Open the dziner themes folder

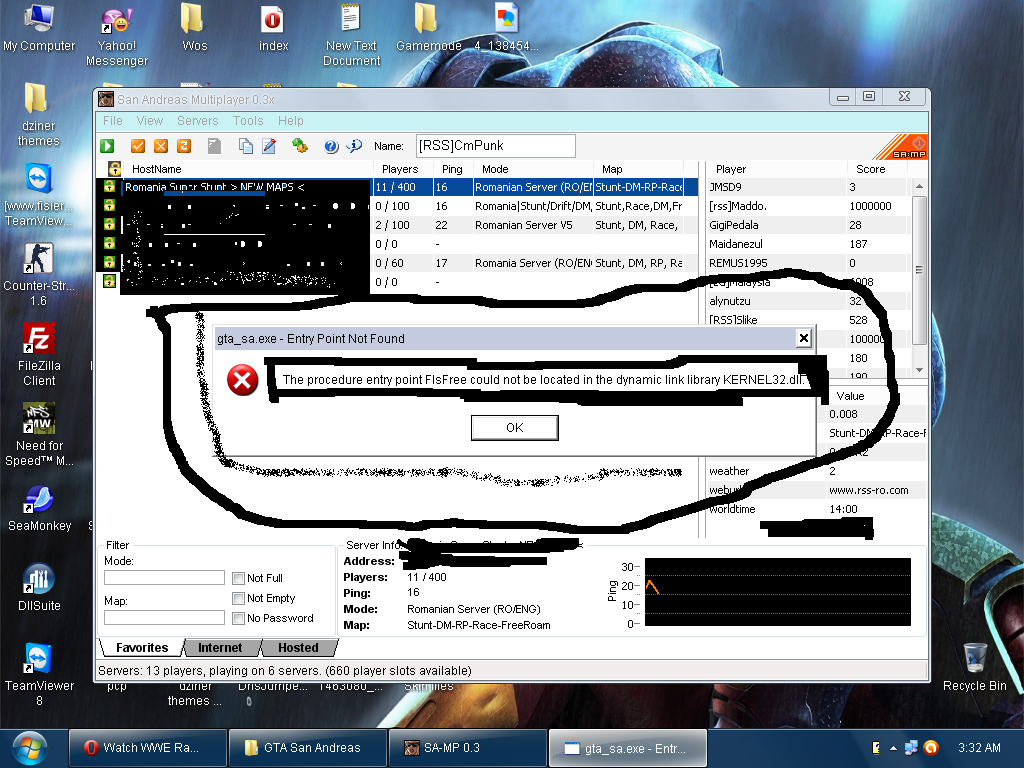(x=39, y=114)
